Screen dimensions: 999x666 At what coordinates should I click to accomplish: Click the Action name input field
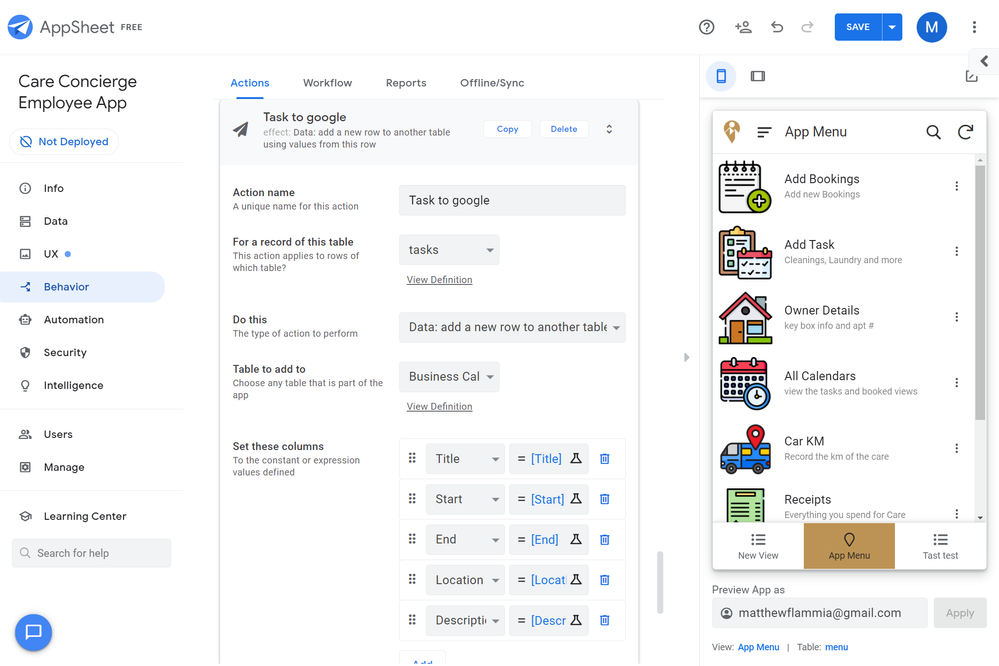[512, 200]
